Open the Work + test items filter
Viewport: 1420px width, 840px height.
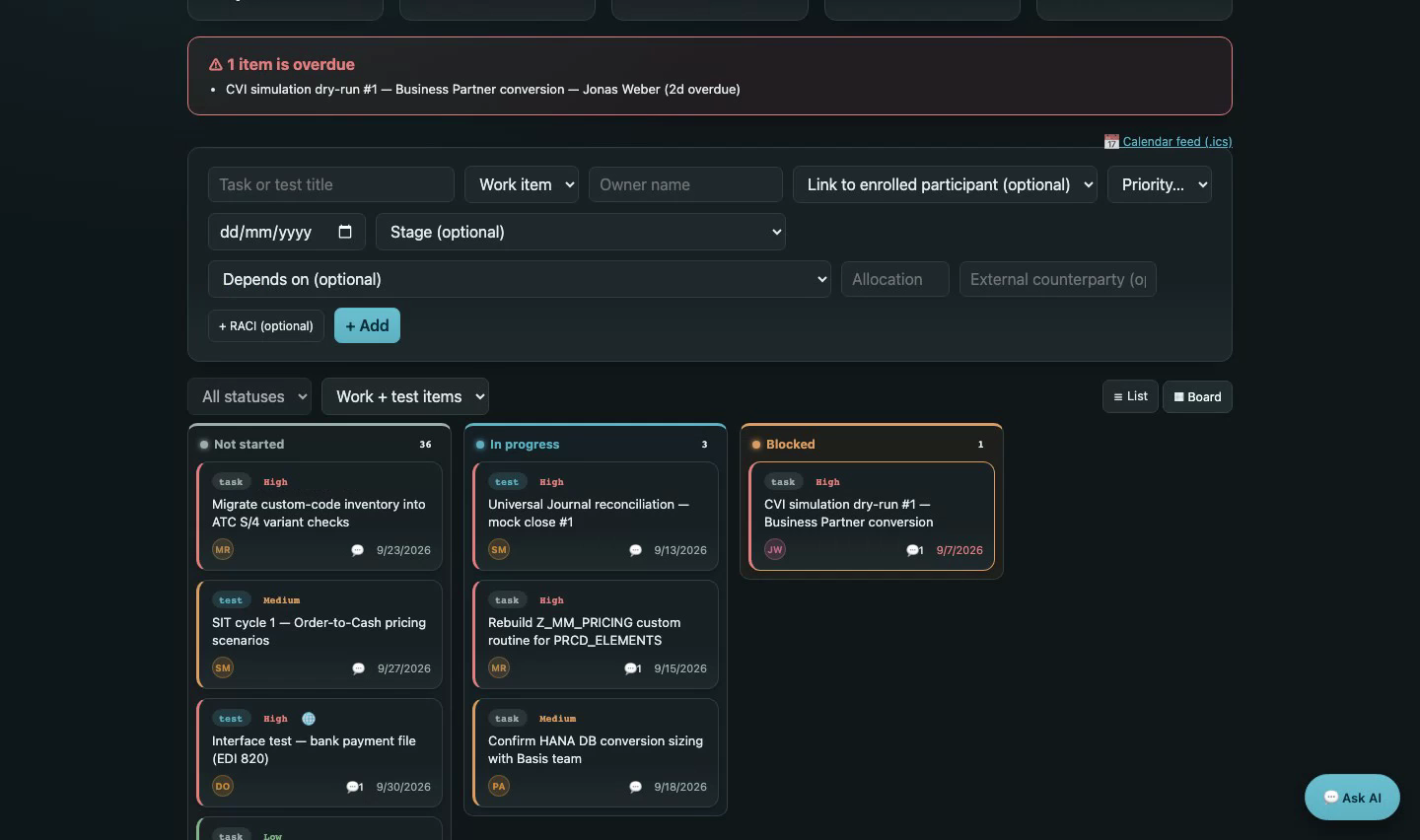405,396
